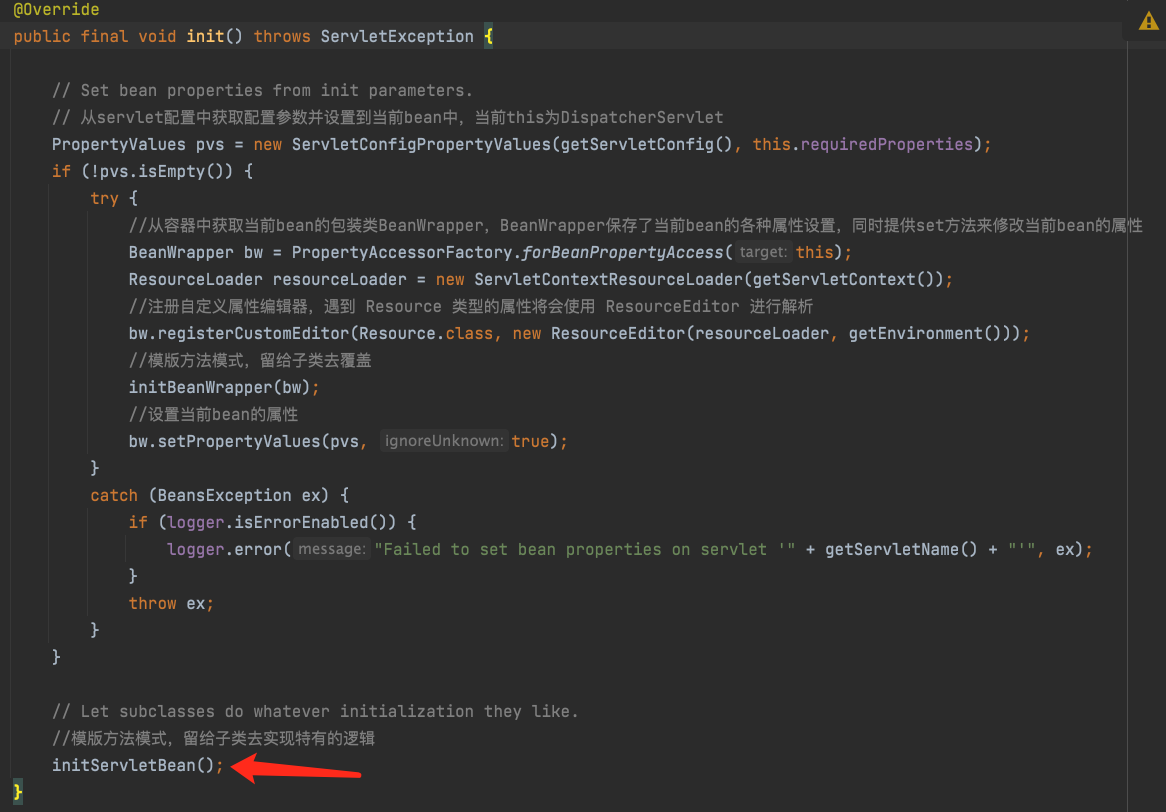Click the logger.error call
Screen dimensions: 1166x812
tap(225, 550)
